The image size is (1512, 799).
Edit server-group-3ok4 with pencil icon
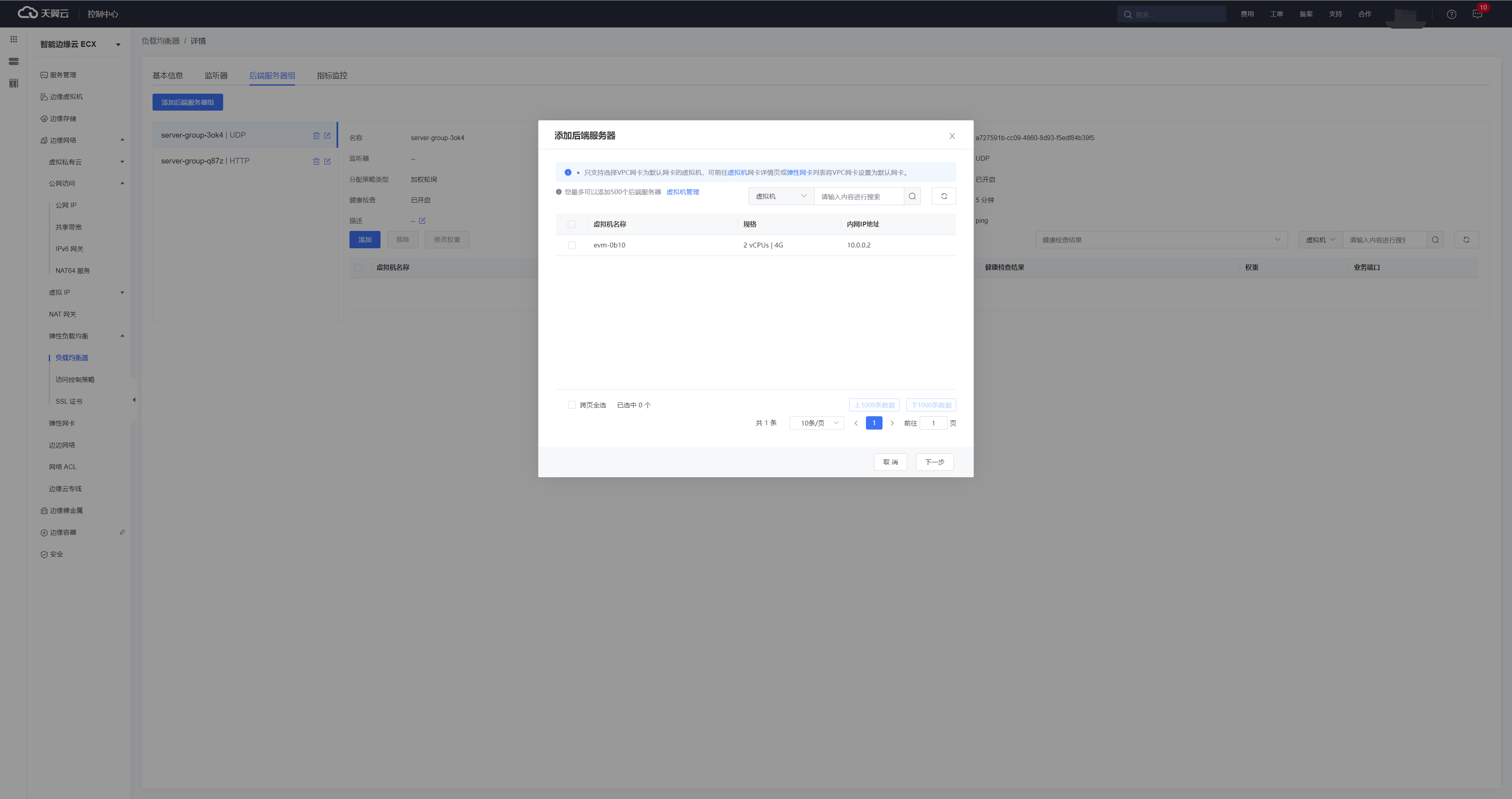(x=328, y=136)
